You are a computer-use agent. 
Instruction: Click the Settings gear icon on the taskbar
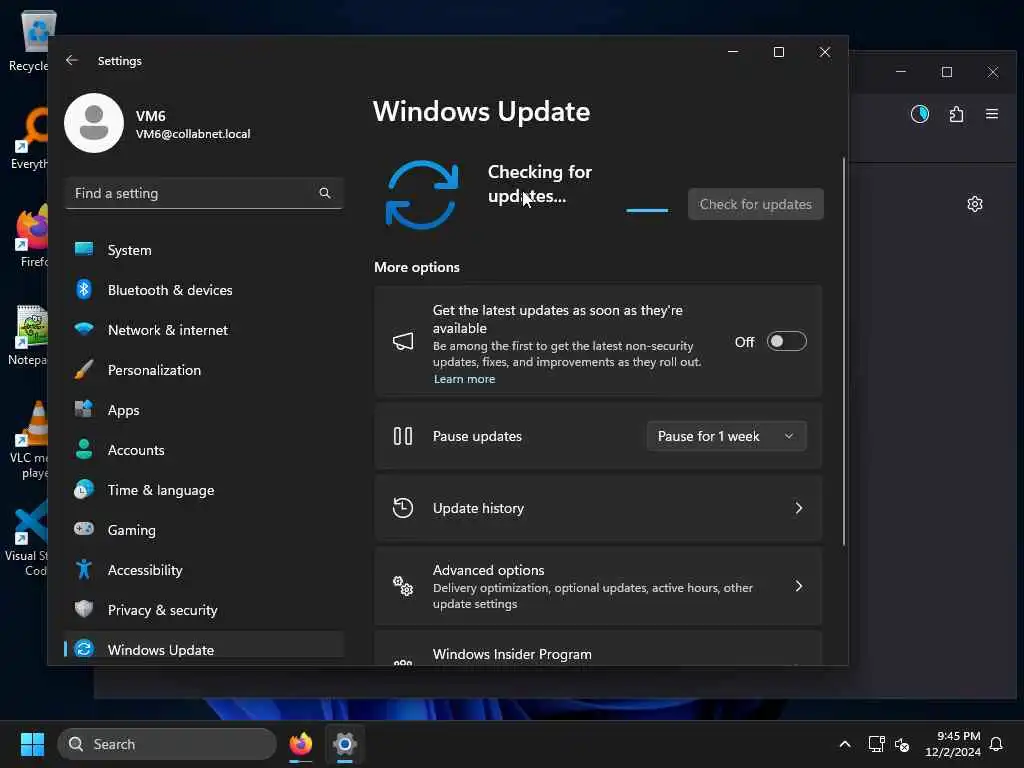[x=345, y=744]
